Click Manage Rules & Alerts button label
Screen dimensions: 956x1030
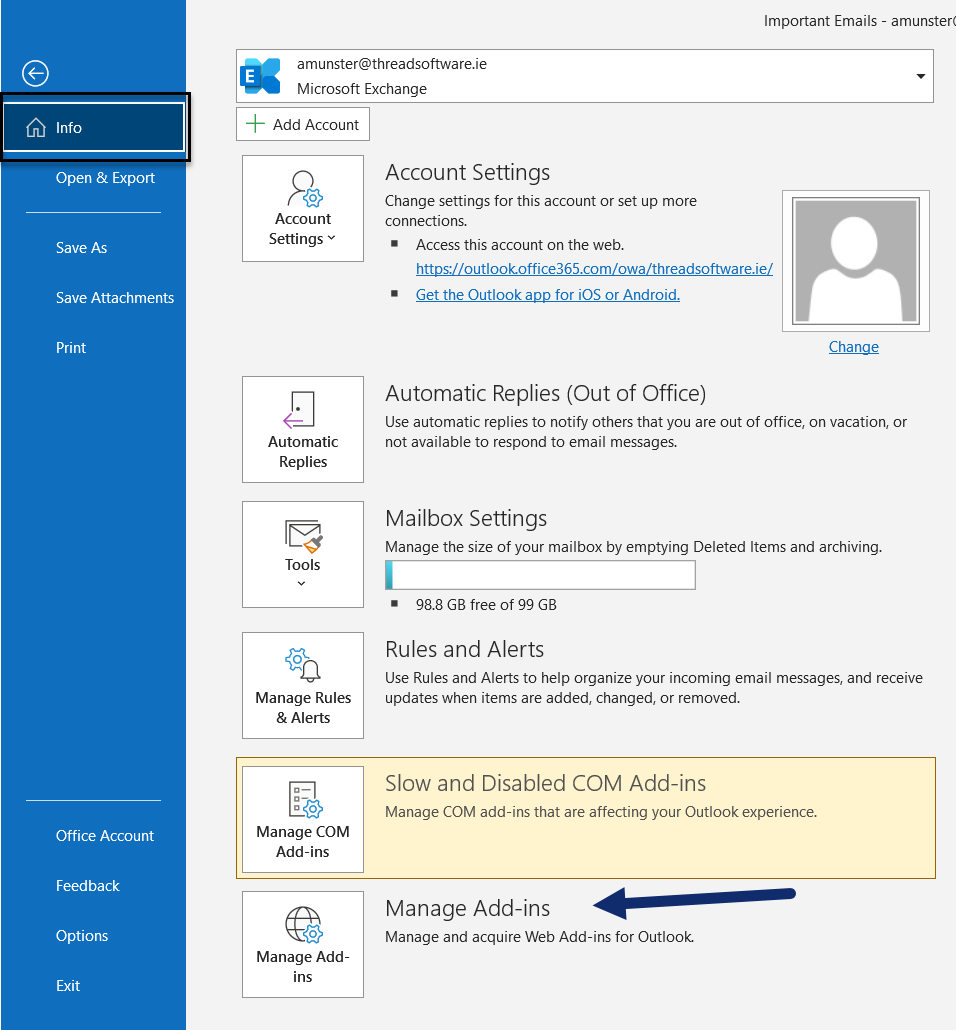pos(303,707)
